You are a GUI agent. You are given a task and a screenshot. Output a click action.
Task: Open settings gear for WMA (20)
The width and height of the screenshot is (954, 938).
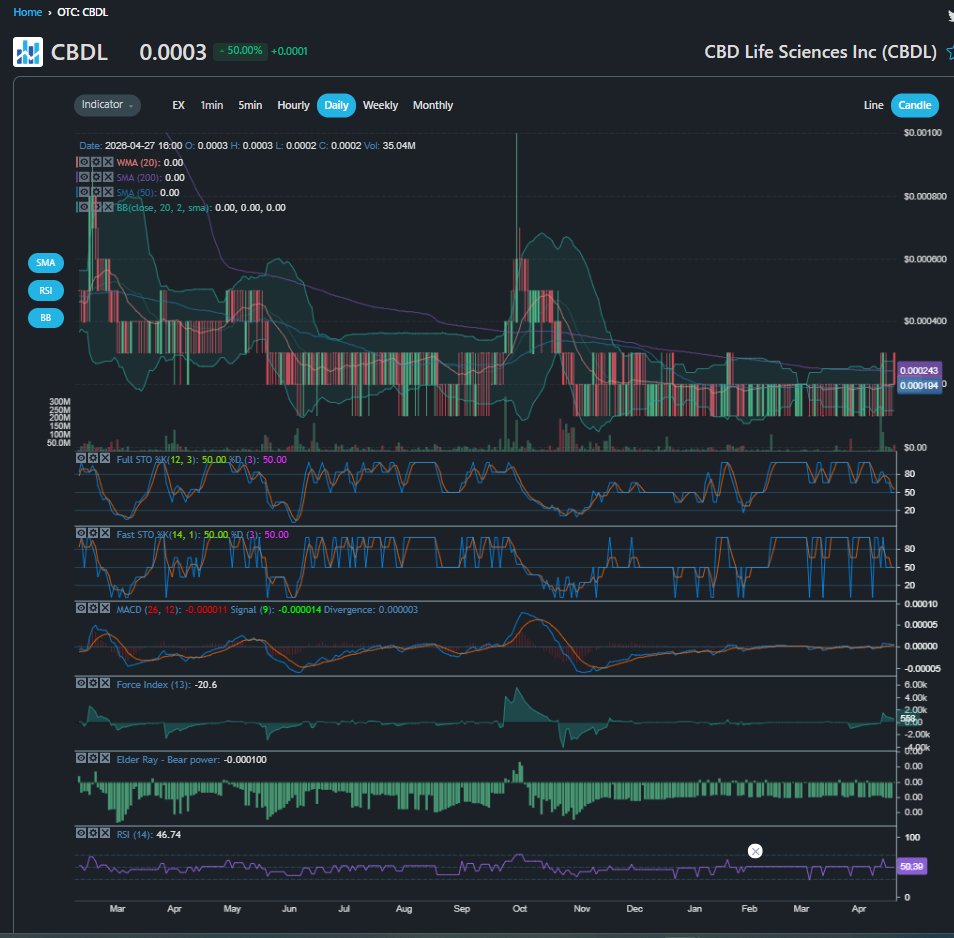[x=96, y=162]
